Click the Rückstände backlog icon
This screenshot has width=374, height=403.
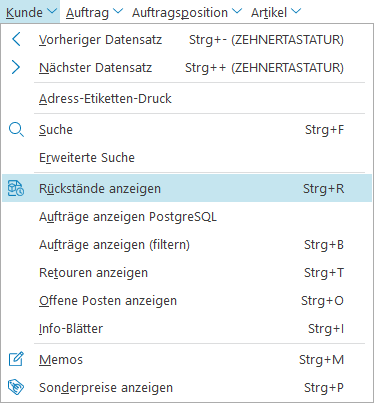click(x=16, y=188)
